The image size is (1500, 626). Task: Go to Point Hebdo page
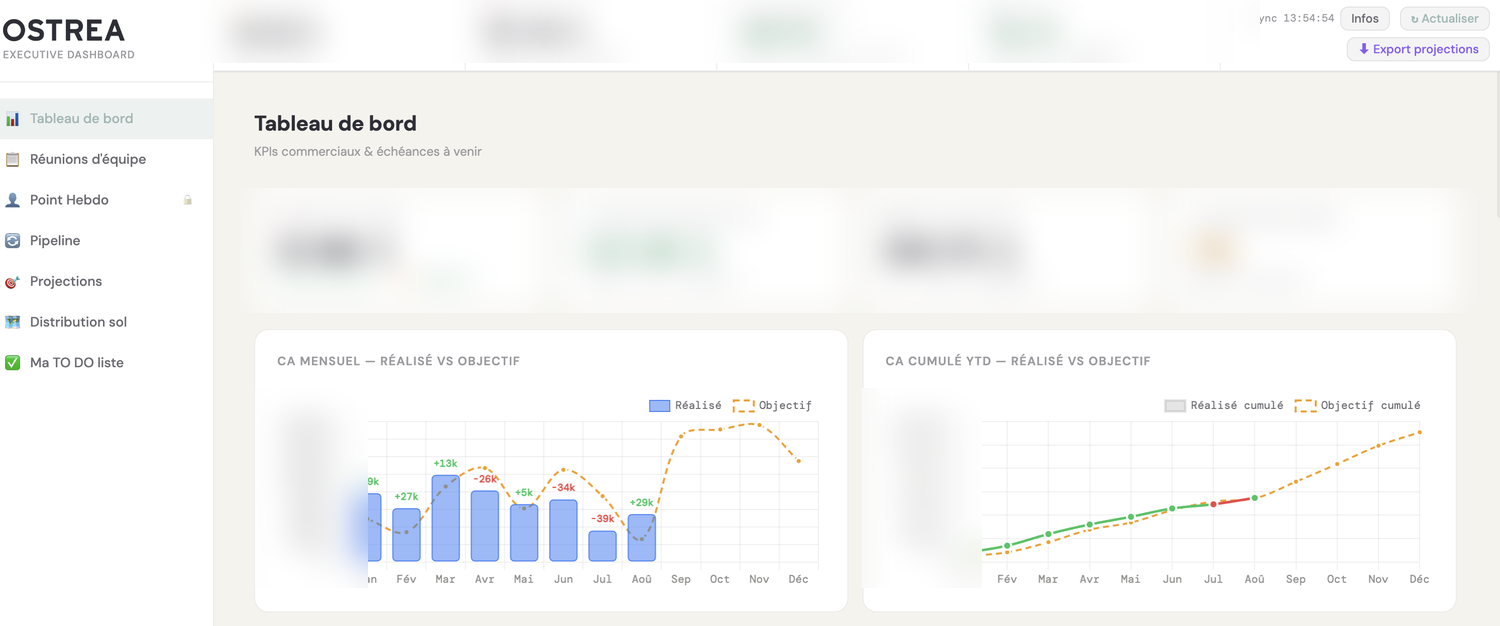[106, 200]
